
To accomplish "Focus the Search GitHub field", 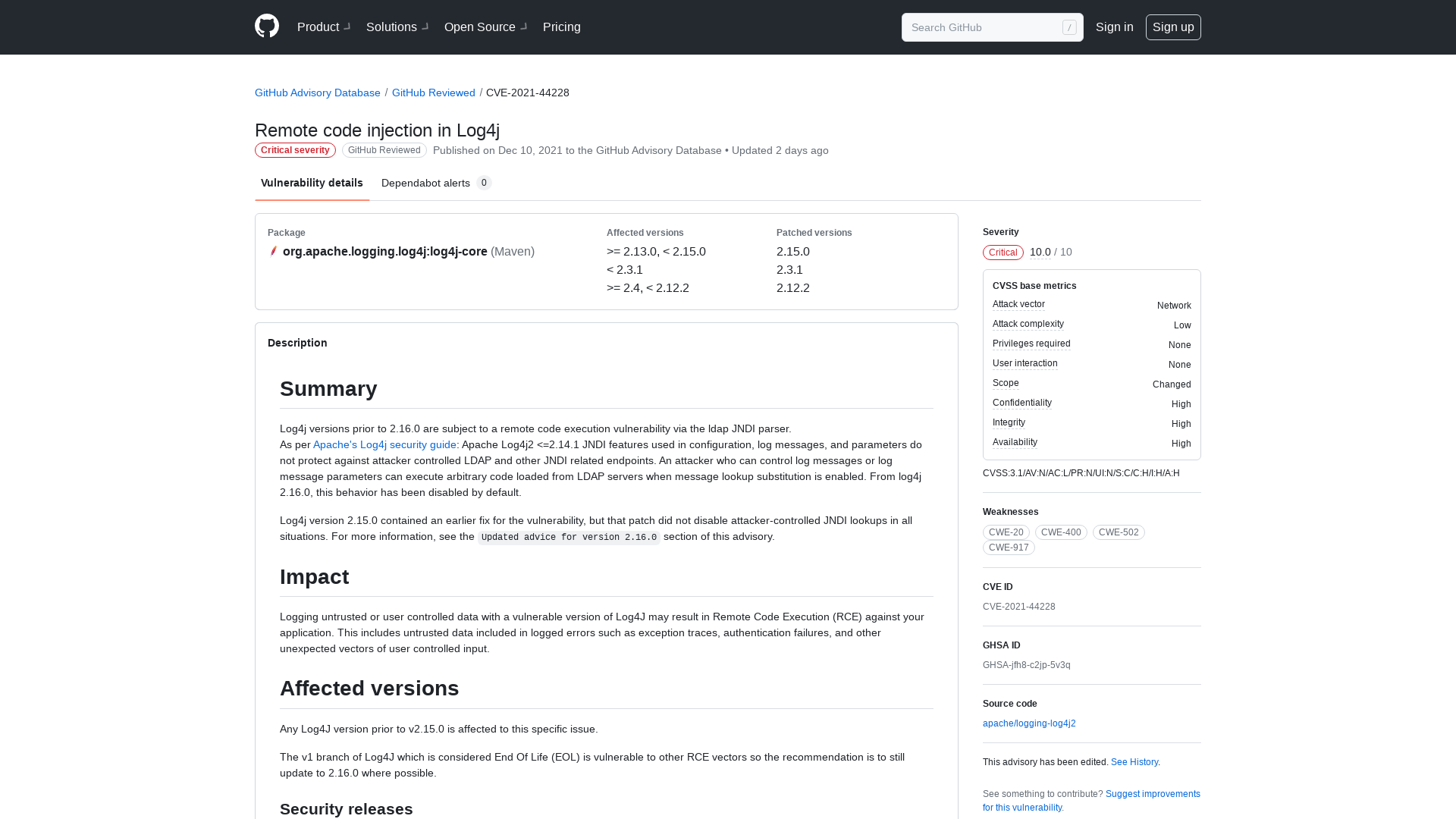I will (992, 27).
